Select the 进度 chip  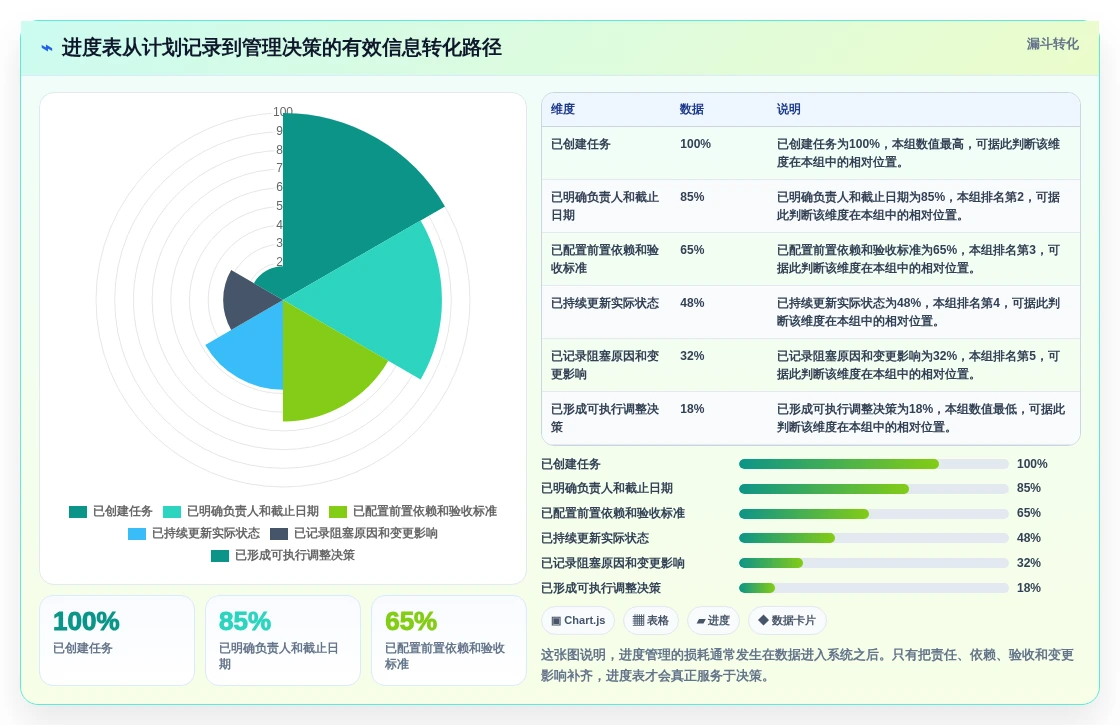(713, 620)
